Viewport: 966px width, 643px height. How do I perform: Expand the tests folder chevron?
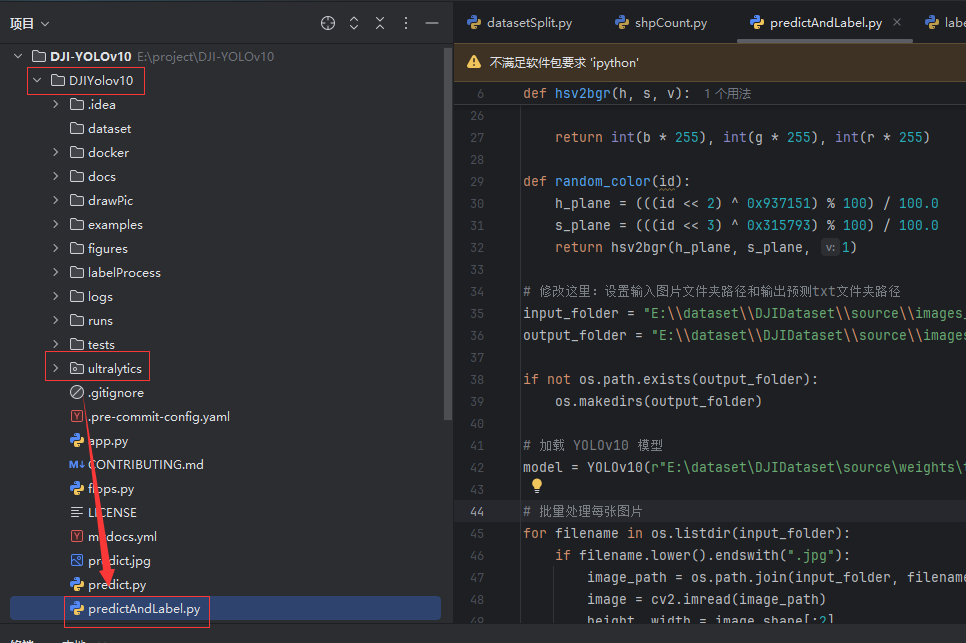coord(55,344)
